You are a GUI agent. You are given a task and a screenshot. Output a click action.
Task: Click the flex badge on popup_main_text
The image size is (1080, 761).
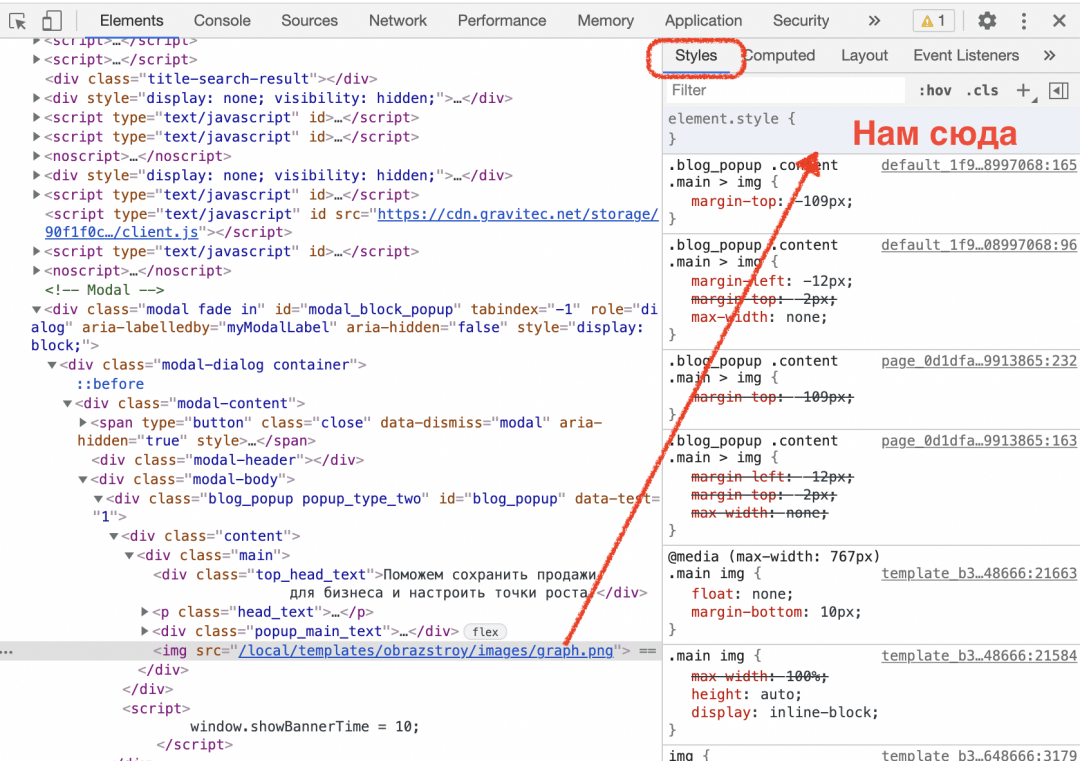[486, 632]
